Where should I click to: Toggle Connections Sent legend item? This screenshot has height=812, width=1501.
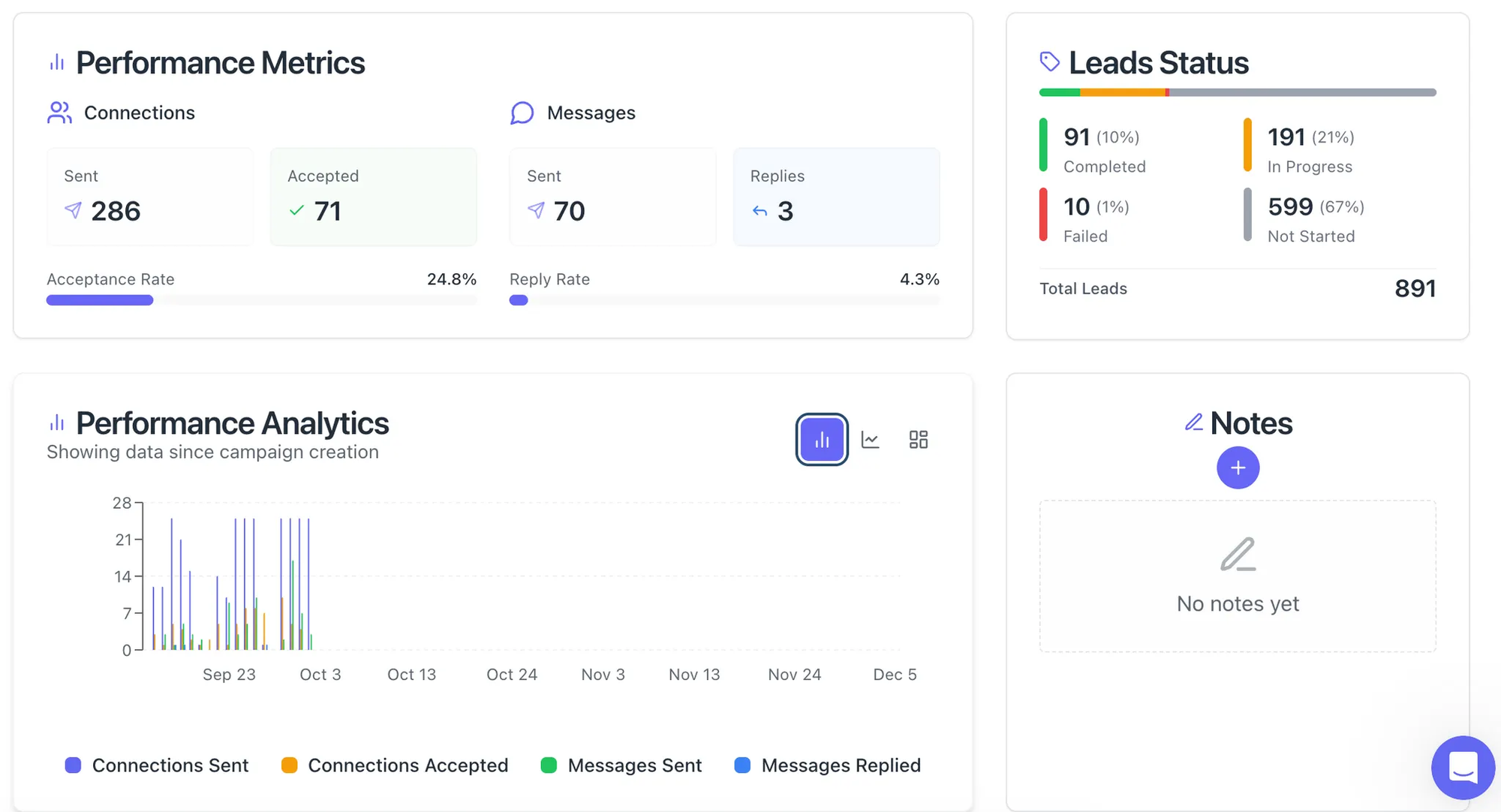coord(157,765)
